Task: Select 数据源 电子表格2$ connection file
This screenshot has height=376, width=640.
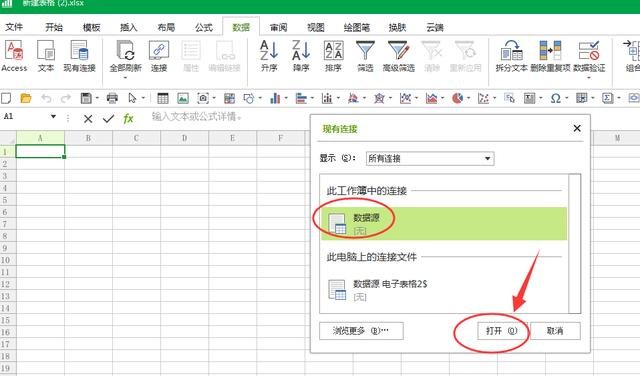Action: point(444,289)
